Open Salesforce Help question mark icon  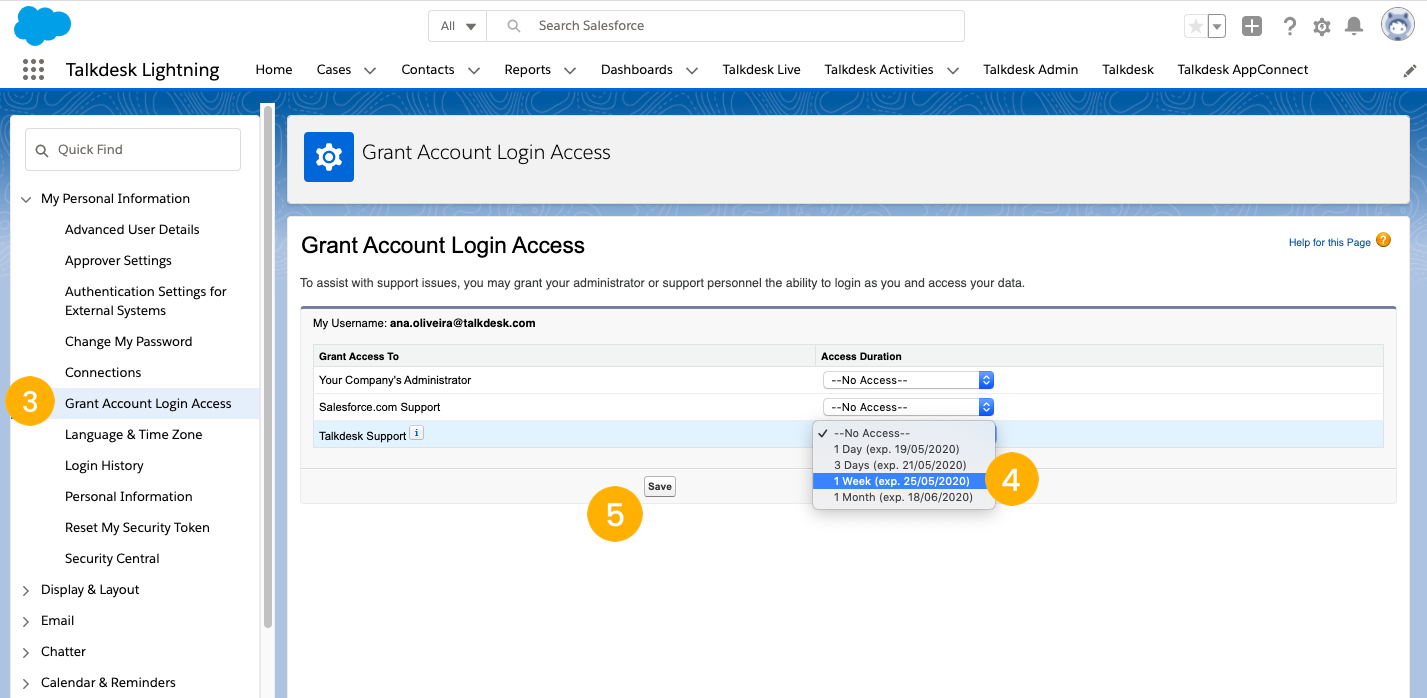pyautogui.click(x=1289, y=26)
